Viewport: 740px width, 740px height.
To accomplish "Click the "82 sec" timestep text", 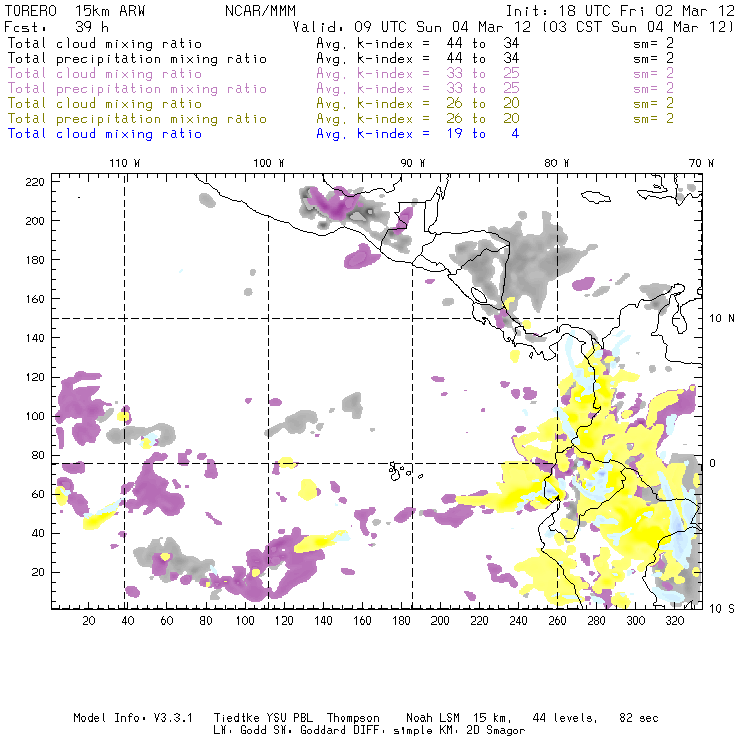I will click(x=639, y=718).
